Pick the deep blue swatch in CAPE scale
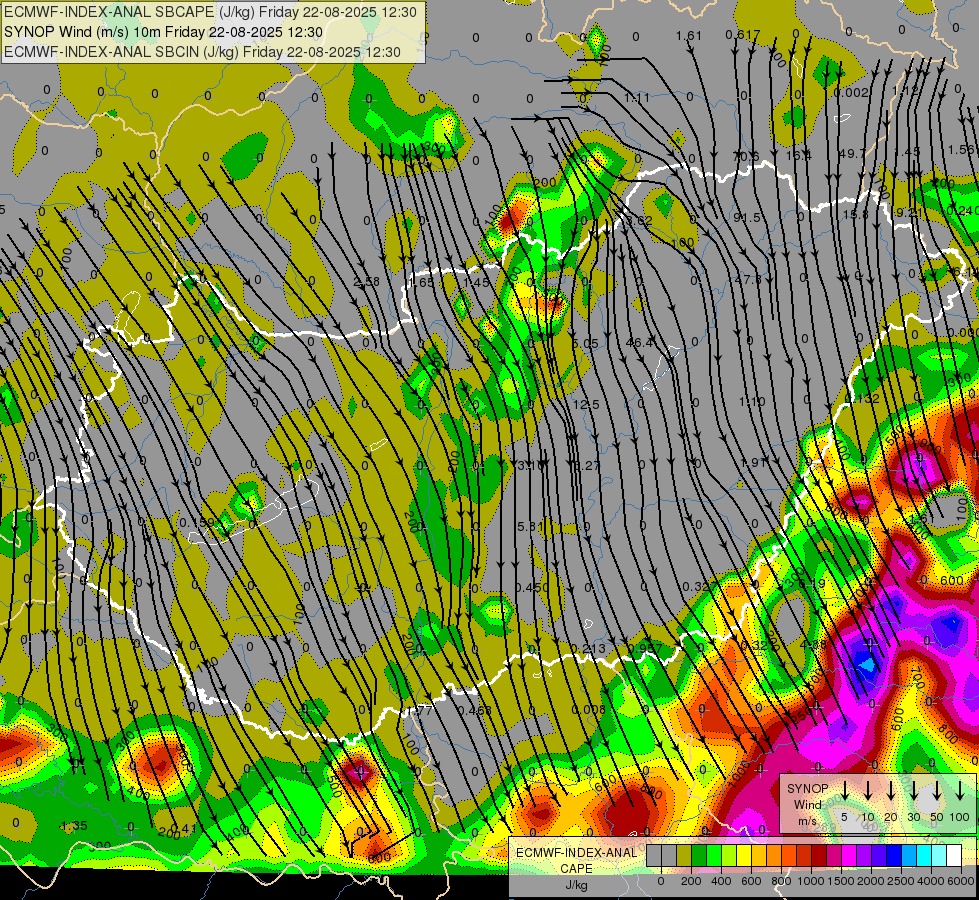 [x=893, y=855]
